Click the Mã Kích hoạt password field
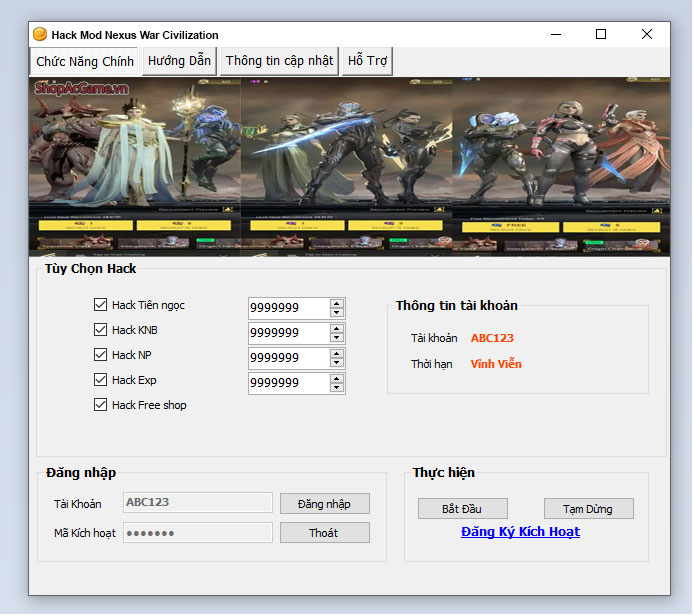Screen dimensions: 693x616 [198, 533]
